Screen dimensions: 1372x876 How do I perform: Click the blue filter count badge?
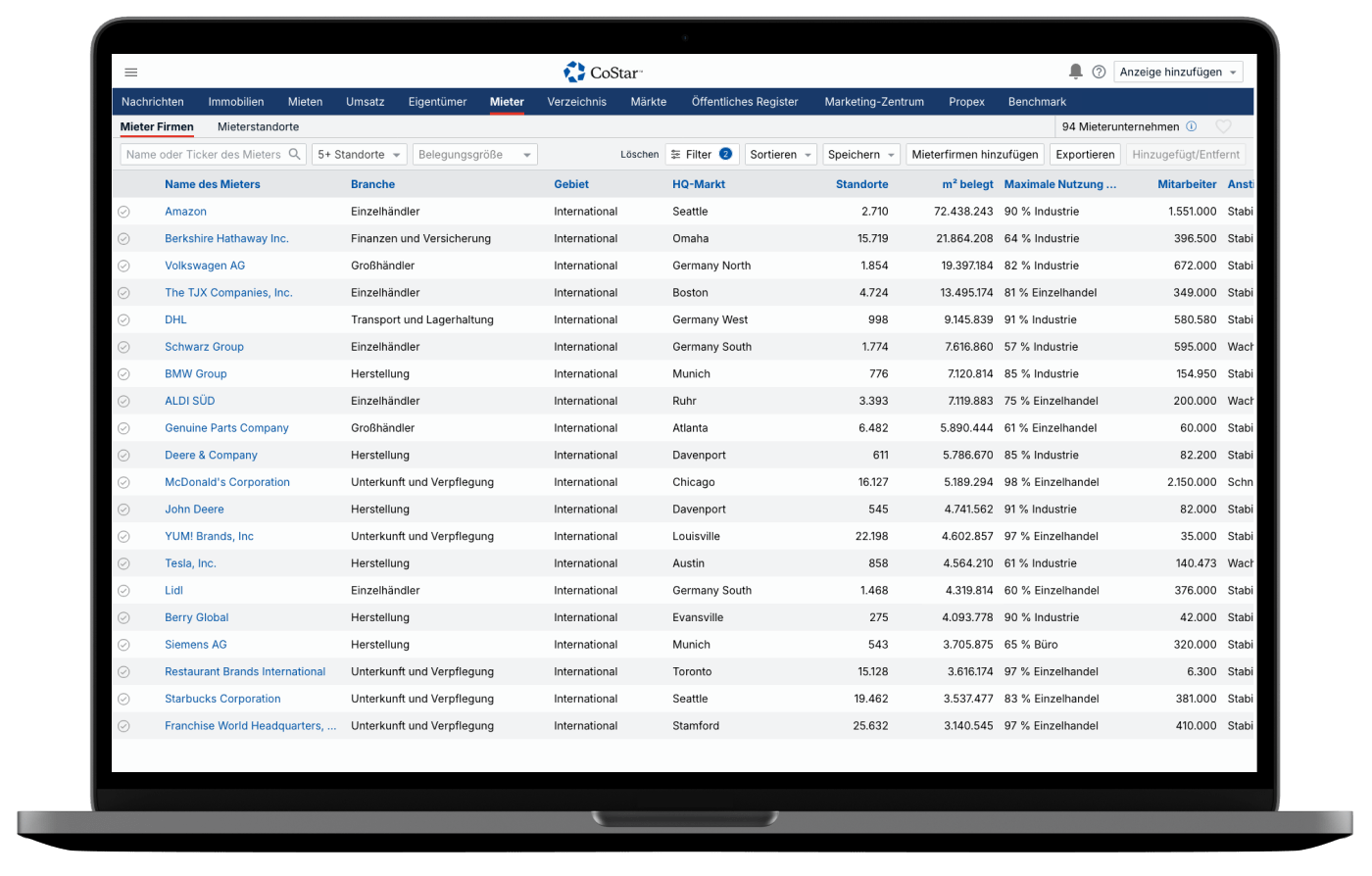click(x=725, y=154)
